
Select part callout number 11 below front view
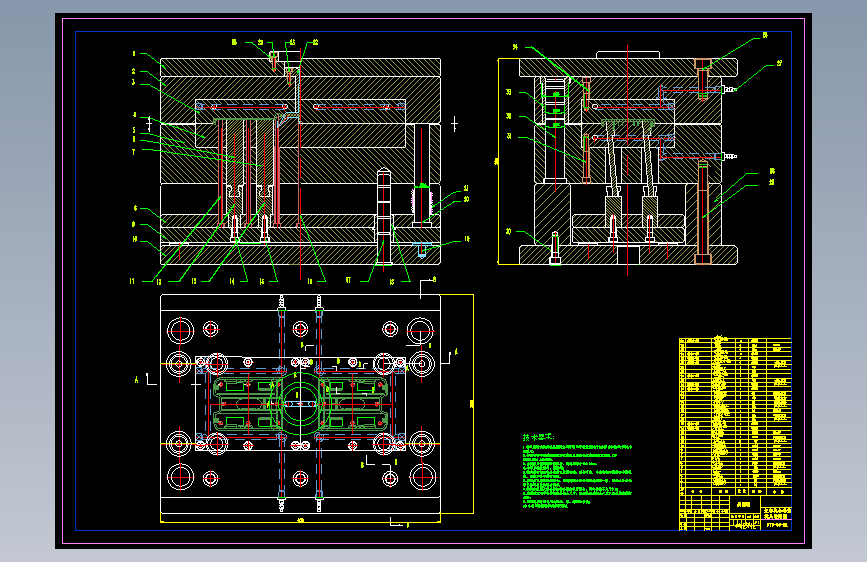pyautogui.click(x=132, y=282)
